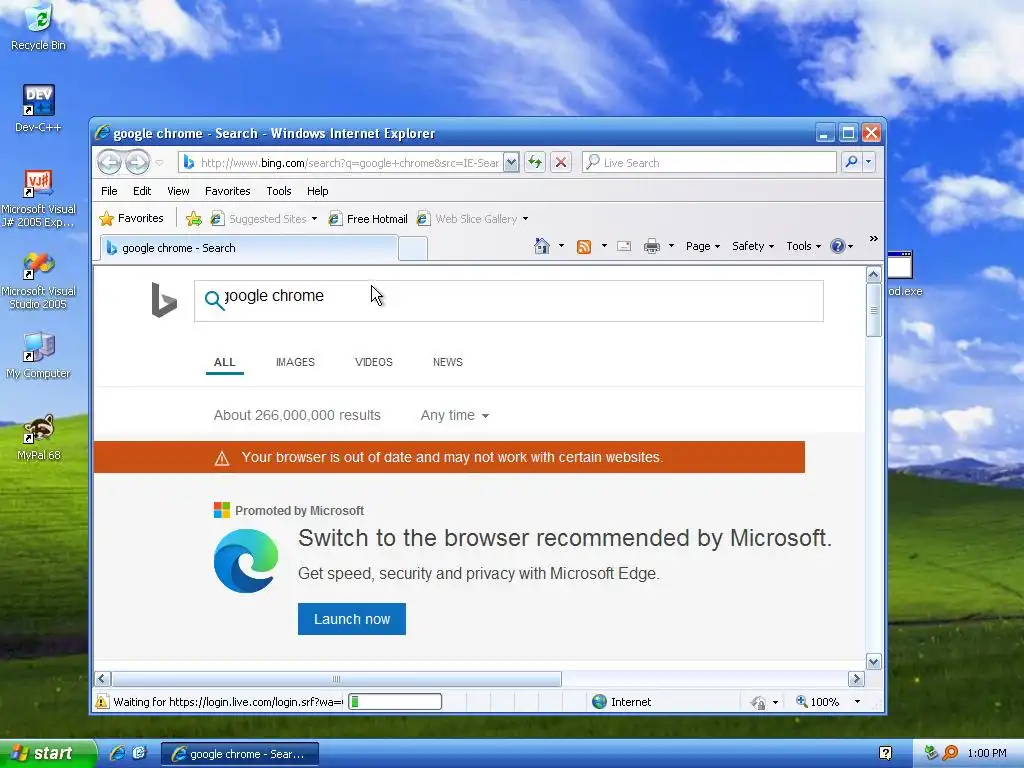The width and height of the screenshot is (1024, 768).
Task: Open the Safety command menu
Action: [752, 246]
